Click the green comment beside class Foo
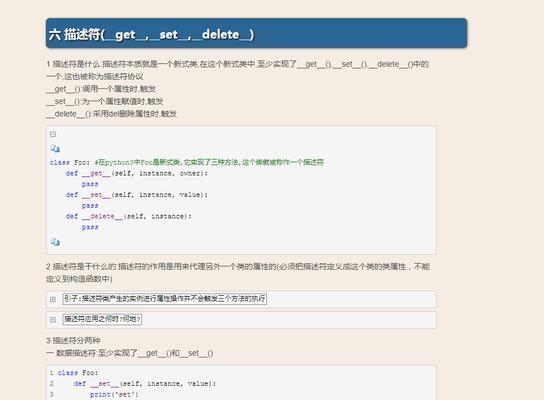This screenshot has width=544, height=400. [209, 162]
